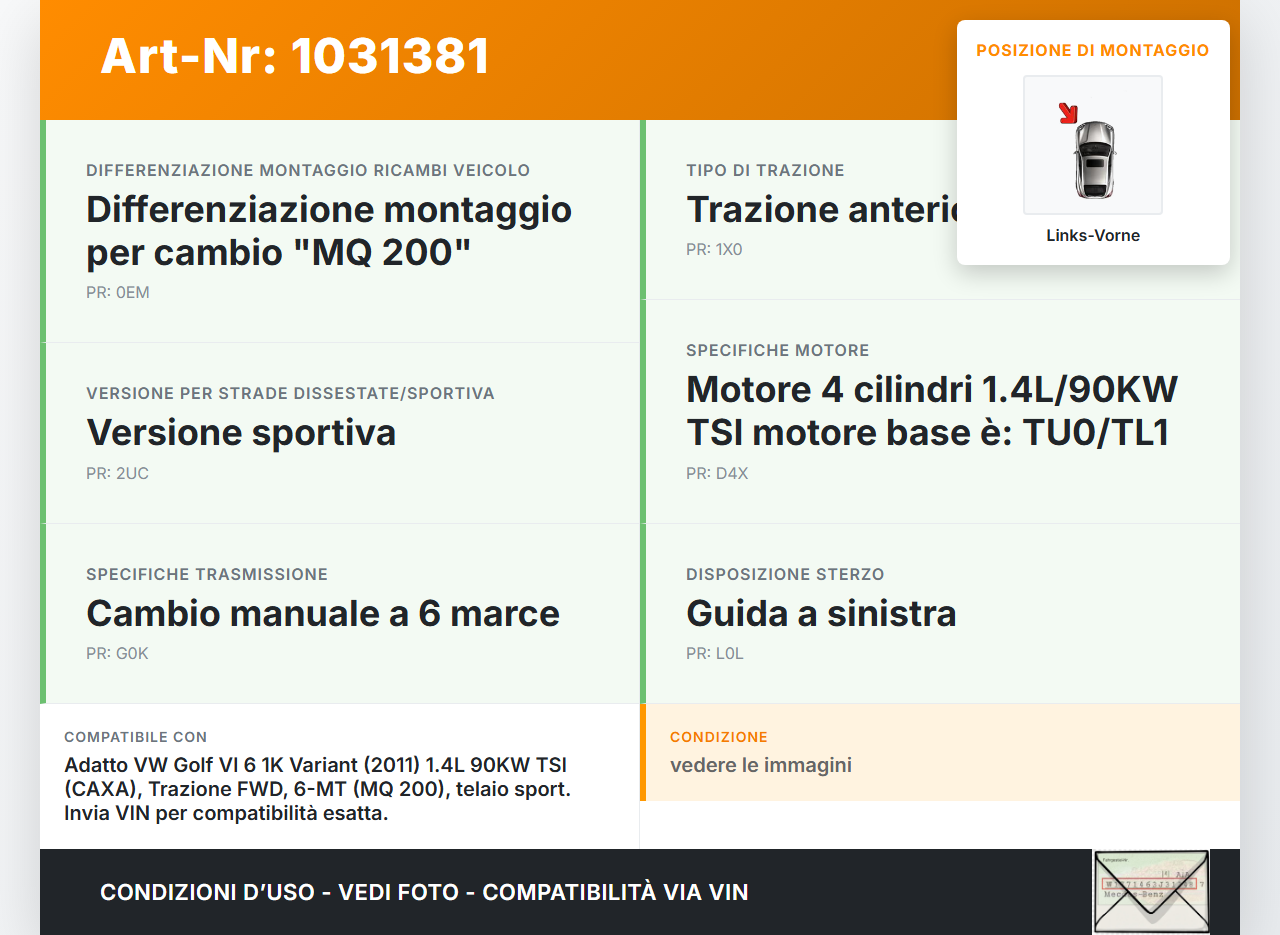Click the "SPECIFICHE MOTORE" label
1280x935 pixels.
click(778, 351)
